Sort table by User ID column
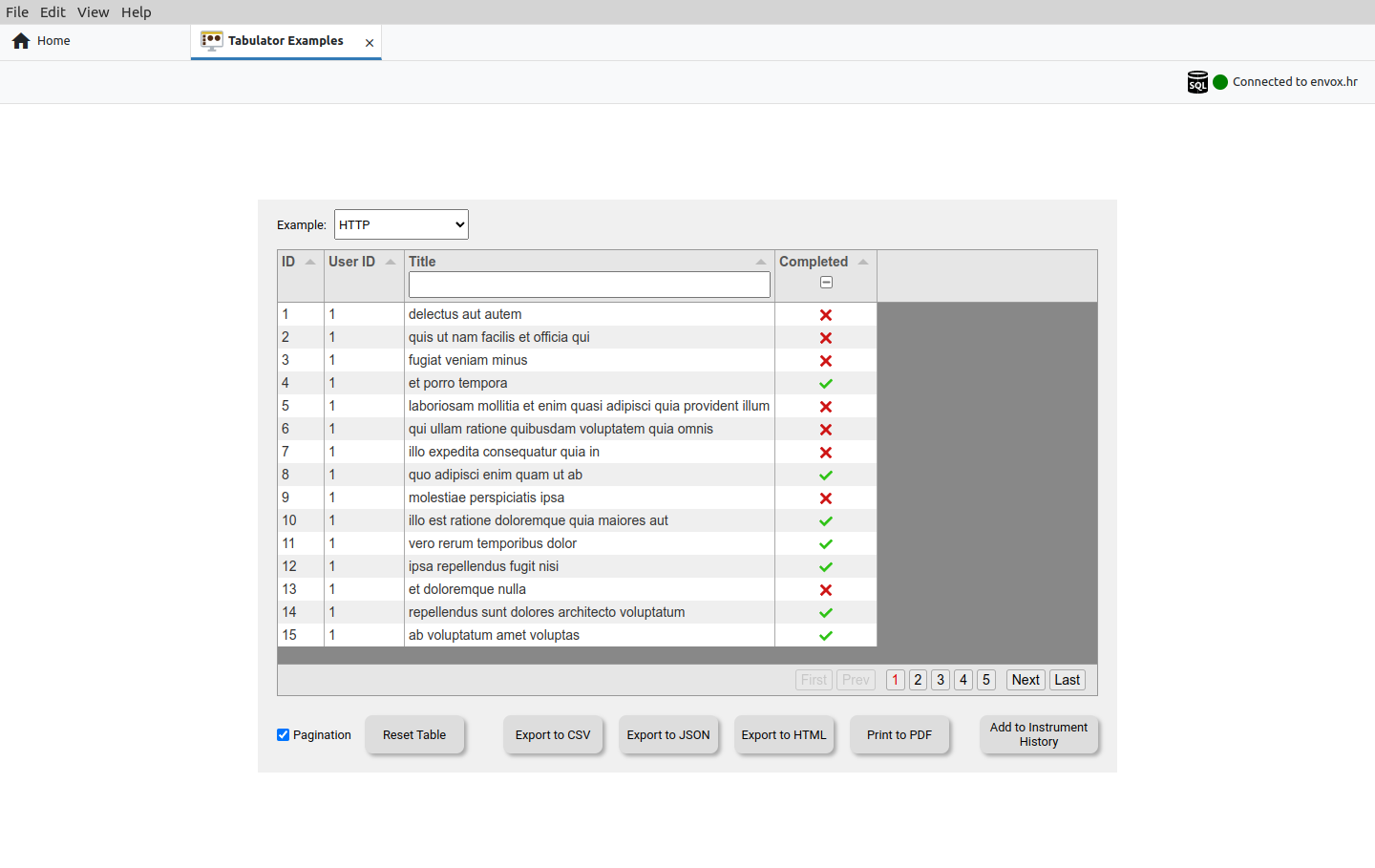Image resolution: width=1375 pixels, height=868 pixels. [391, 262]
